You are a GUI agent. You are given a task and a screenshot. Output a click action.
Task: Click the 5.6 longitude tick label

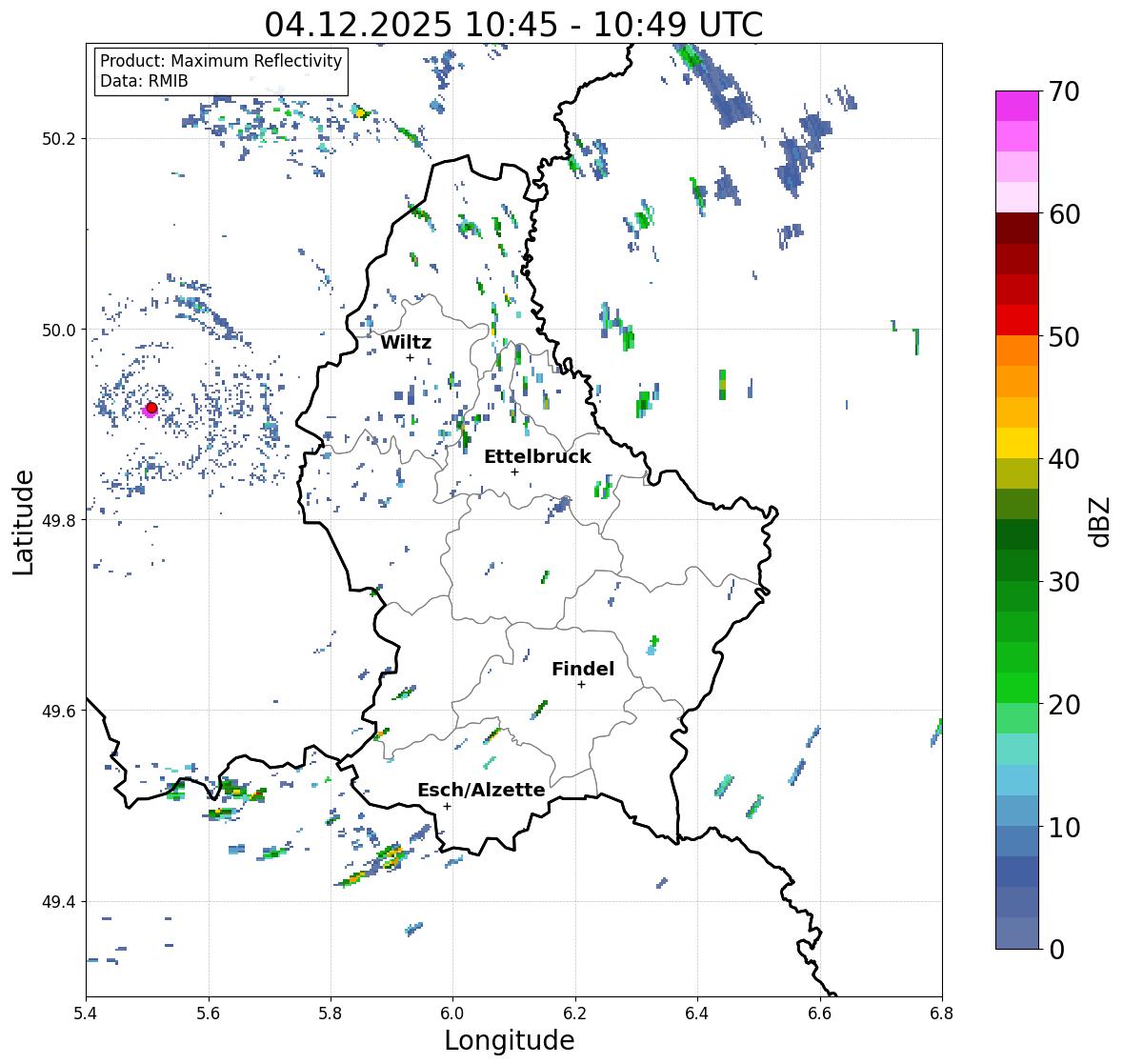209,1014
